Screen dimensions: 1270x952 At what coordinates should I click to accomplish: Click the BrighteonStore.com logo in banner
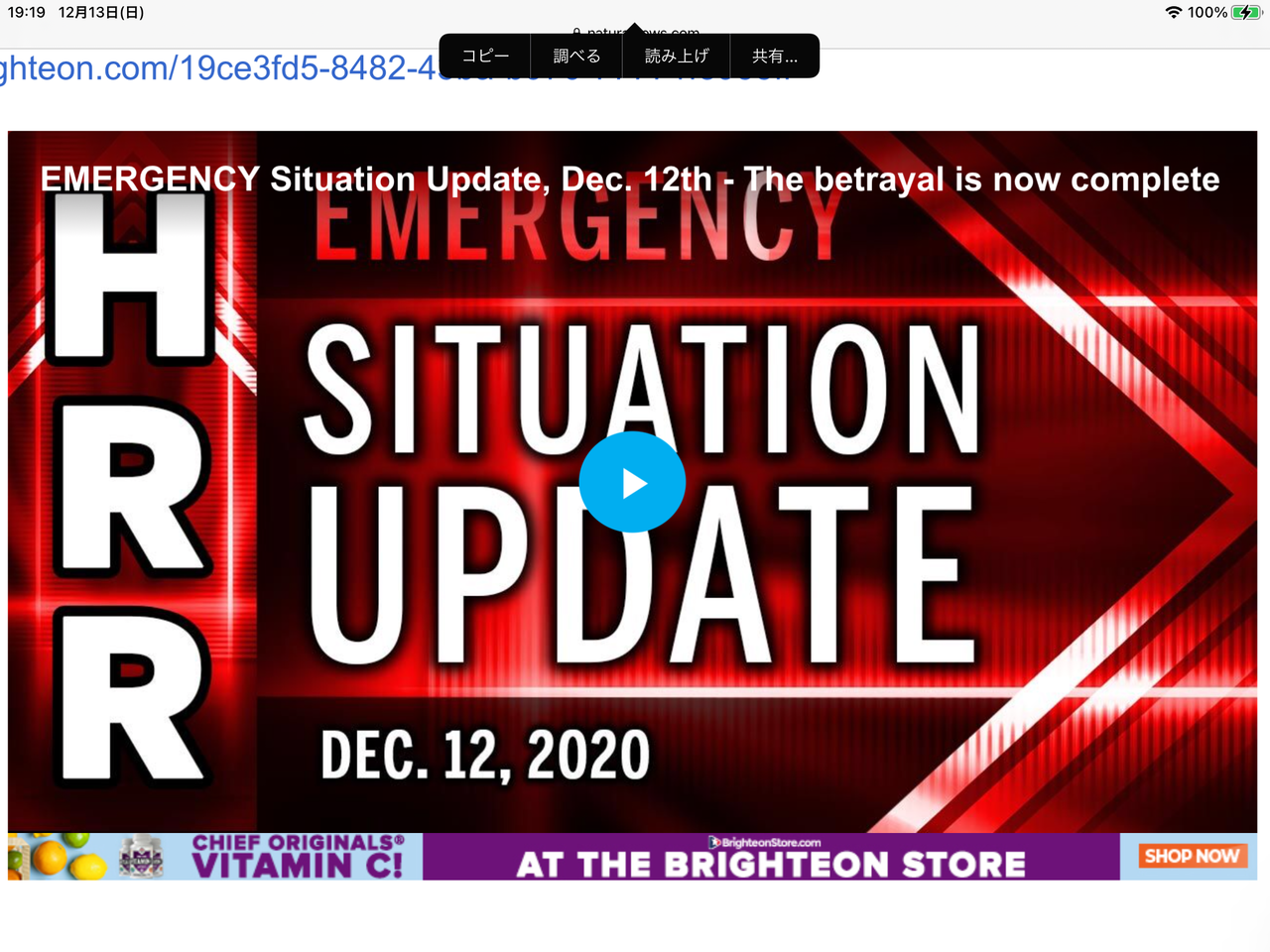click(764, 842)
